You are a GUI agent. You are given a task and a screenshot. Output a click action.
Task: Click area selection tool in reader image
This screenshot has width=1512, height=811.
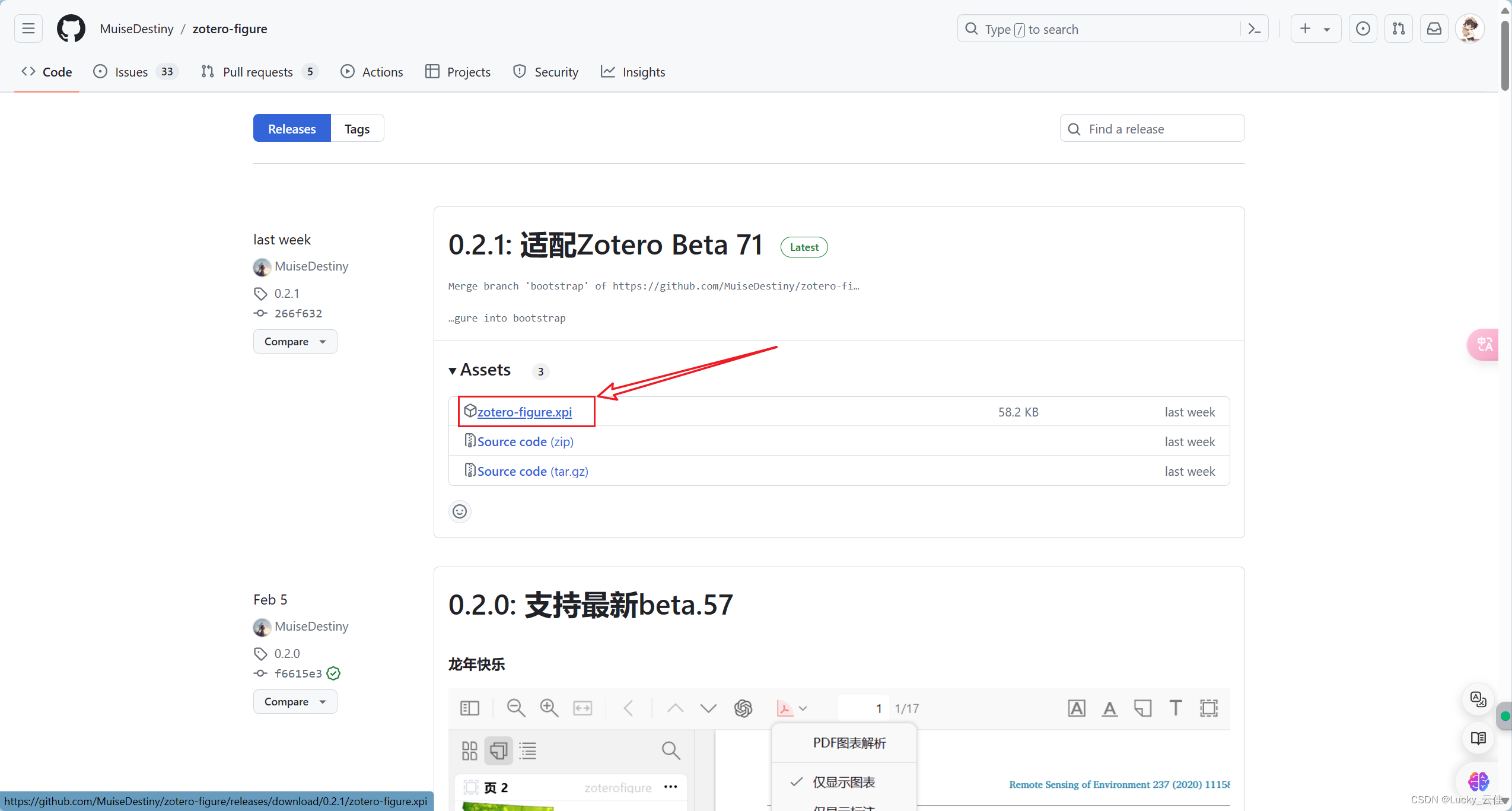coord(1208,708)
